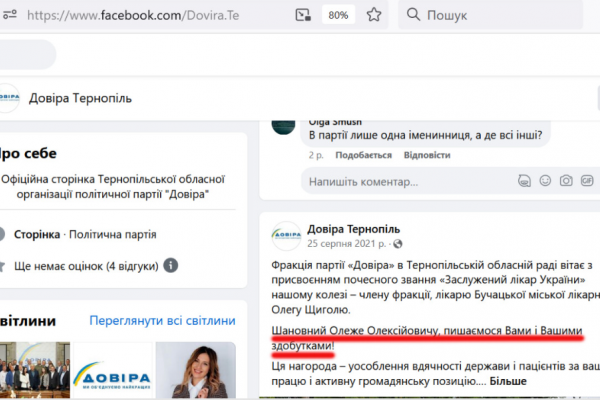Insert an avatar sticker in the comment
The width and height of the screenshot is (600, 400).
point(524,180)
